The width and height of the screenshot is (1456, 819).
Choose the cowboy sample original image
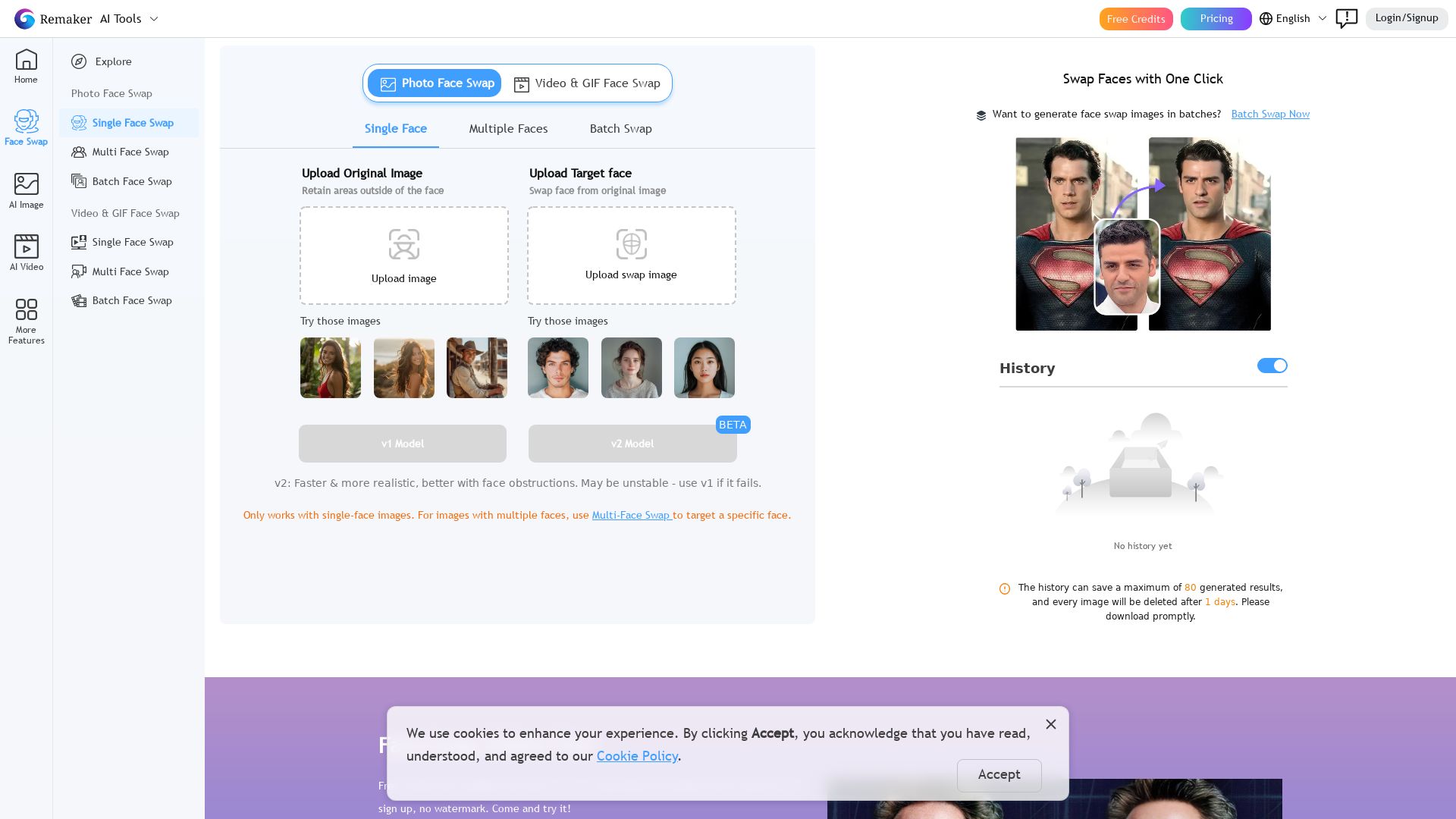(476, 368)
